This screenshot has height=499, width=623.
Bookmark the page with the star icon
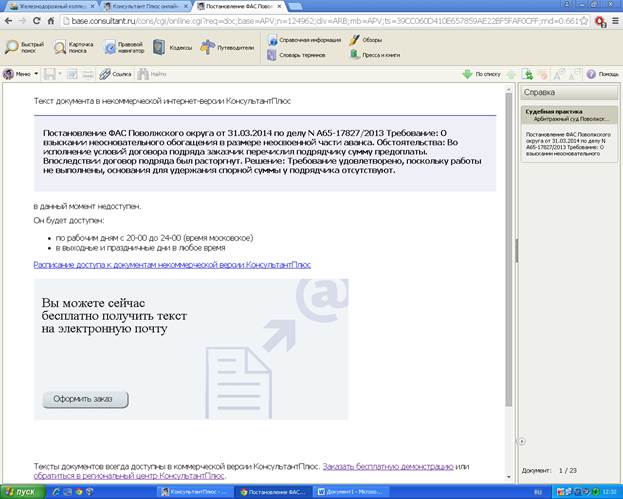(x=584, y=21)
